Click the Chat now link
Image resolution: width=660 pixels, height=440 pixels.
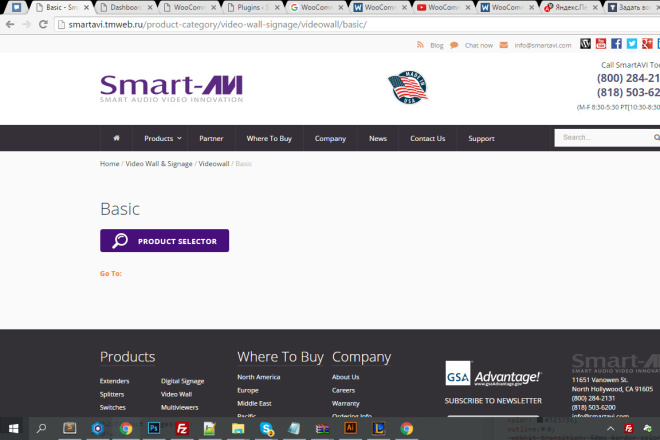(x=479, y=45)
